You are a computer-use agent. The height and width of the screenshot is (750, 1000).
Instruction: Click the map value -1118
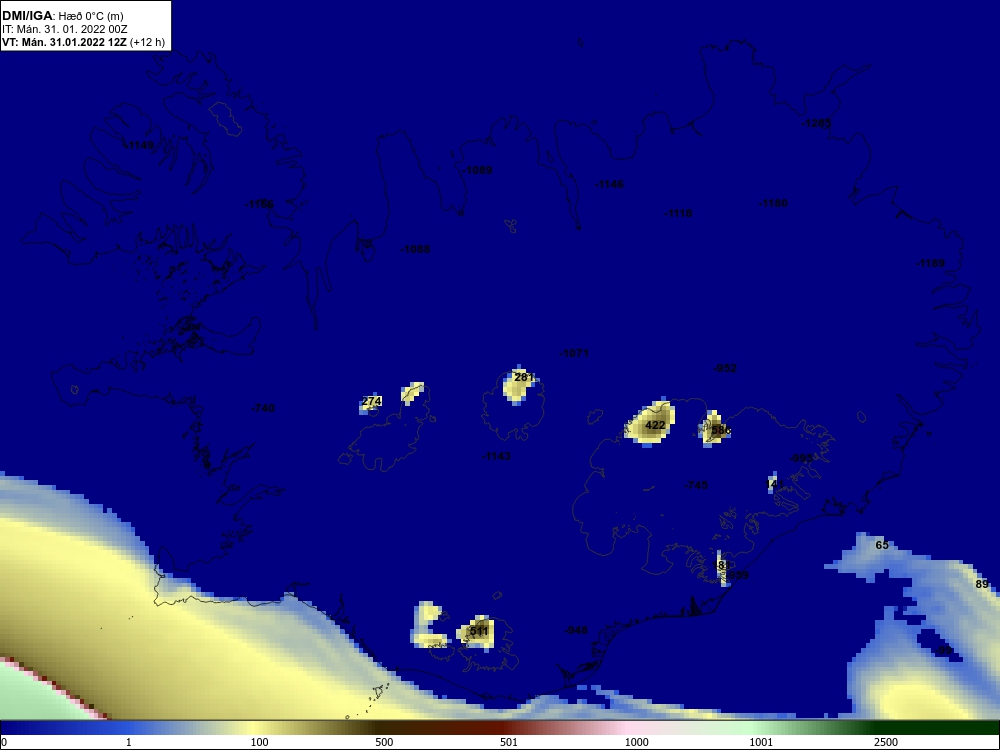(678, 213)
